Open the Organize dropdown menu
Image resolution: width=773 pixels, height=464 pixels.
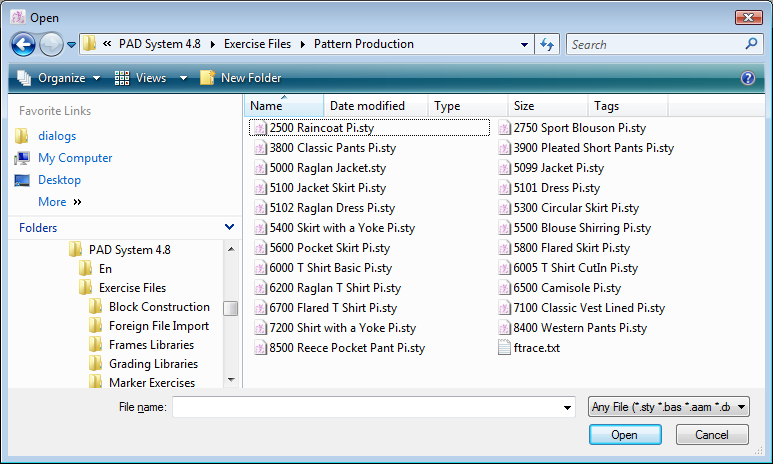[x=60, y=78]
